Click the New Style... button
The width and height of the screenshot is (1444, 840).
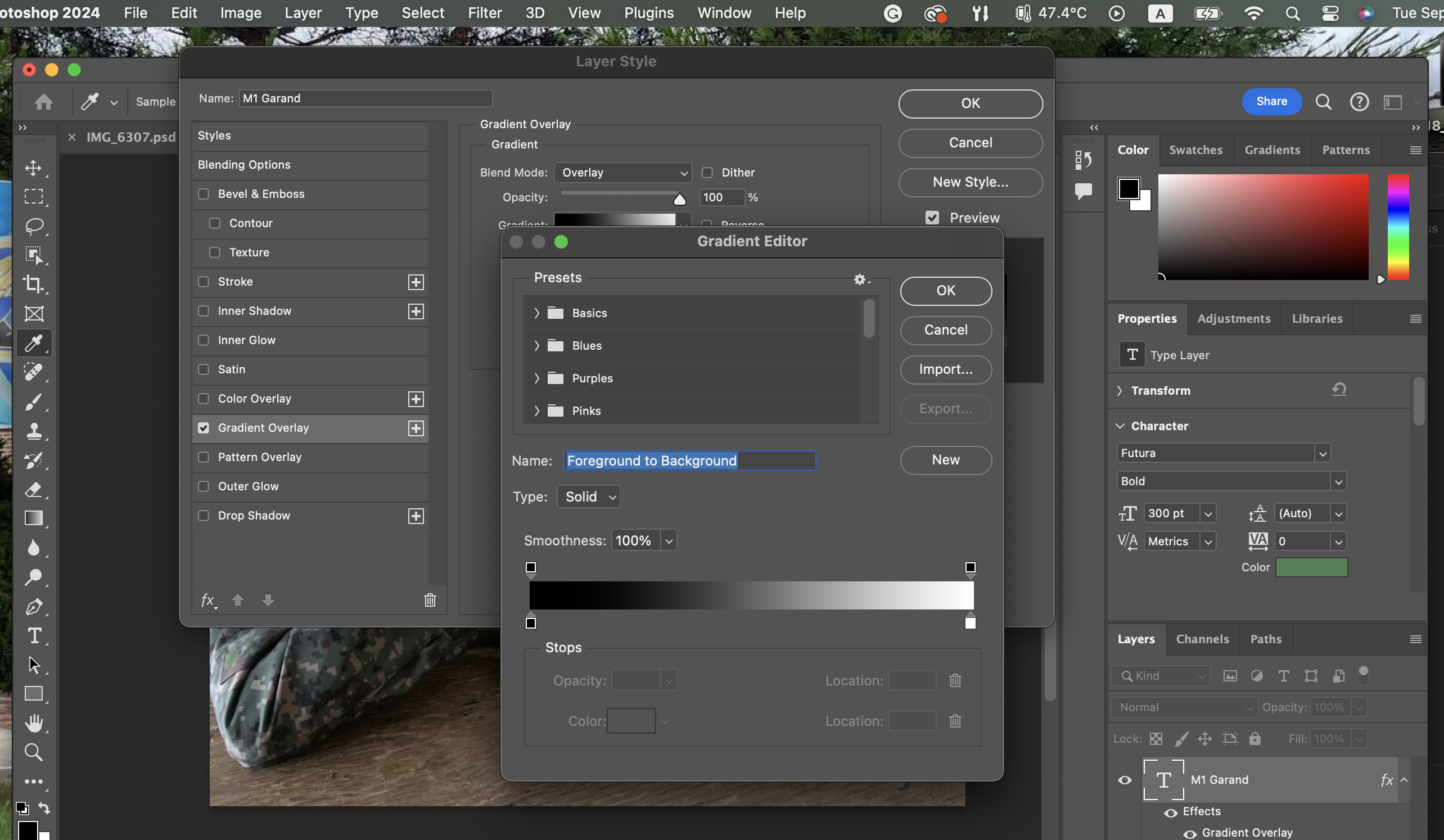point(970,182)
